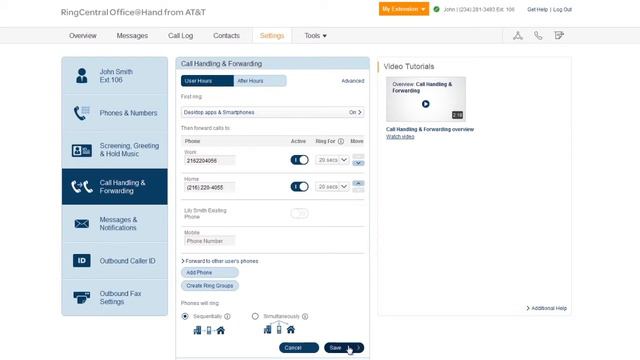Click the Watch video link

(400, 137)
